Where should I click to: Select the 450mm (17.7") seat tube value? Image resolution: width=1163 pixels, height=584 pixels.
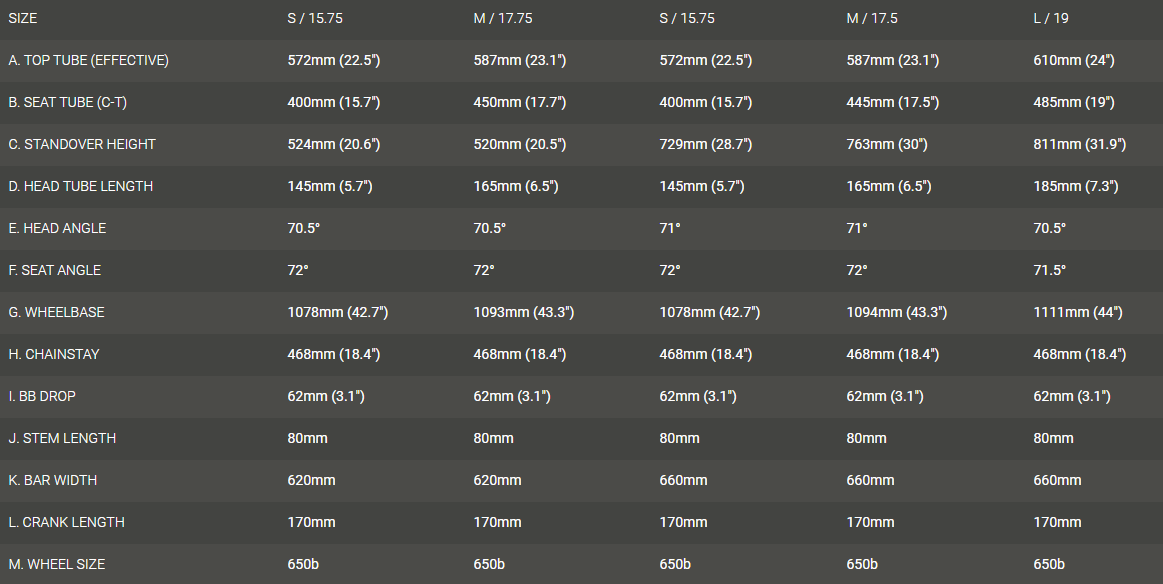pos(519,103)
